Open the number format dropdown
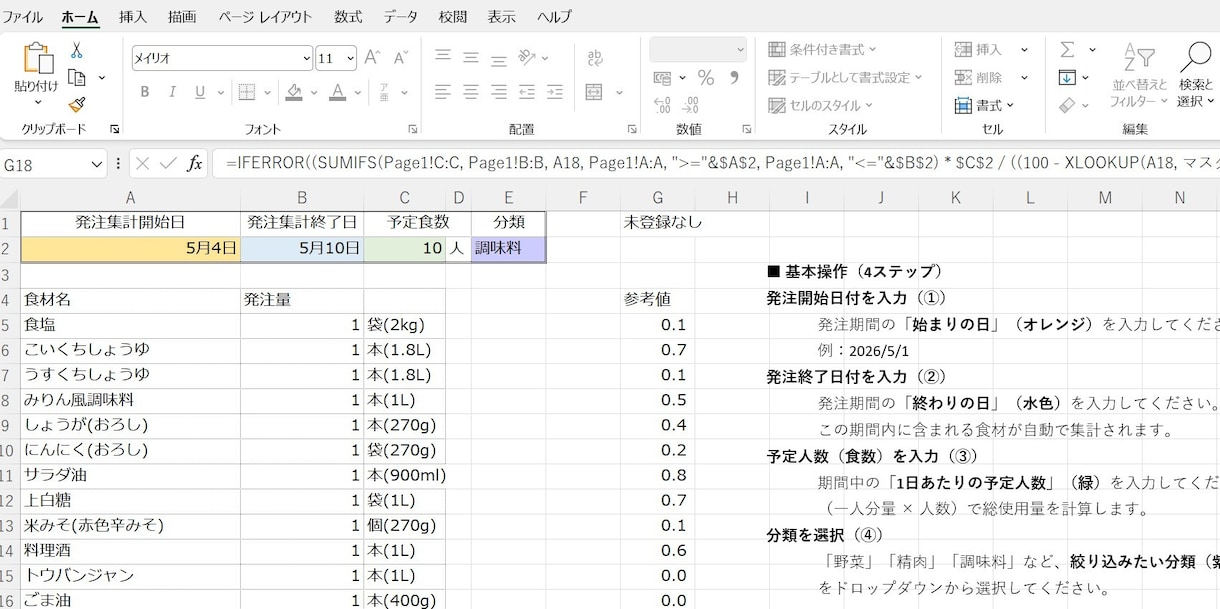 tap(740, 49)
